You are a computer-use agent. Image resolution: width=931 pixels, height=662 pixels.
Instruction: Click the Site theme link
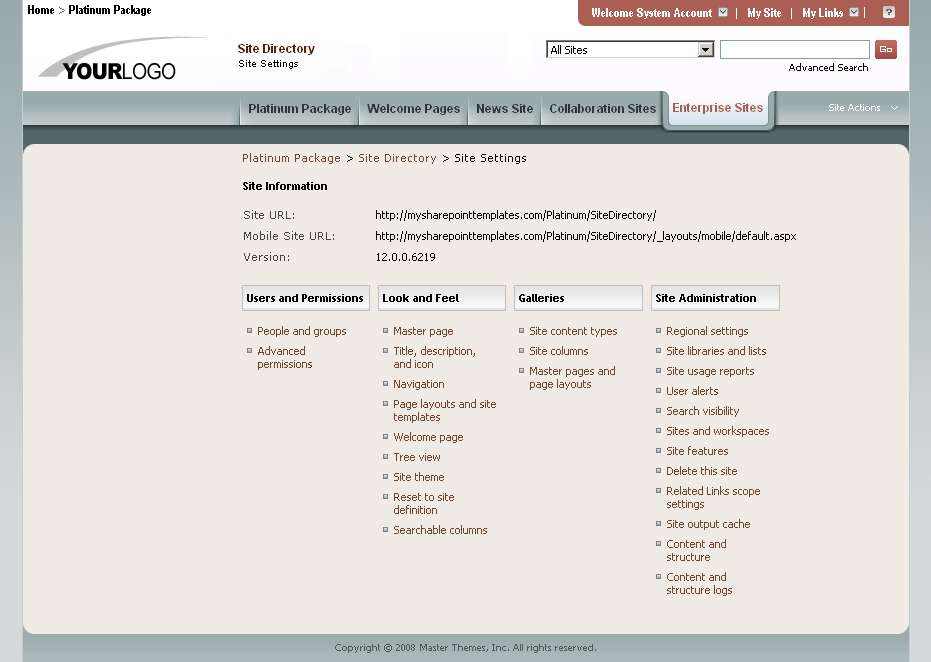pos(418,477)
